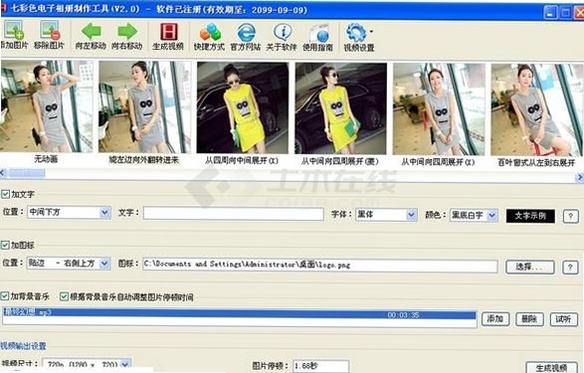Open 使用指南 user guide icon
This screenshot has width=584, height=373.
[319, 34]
